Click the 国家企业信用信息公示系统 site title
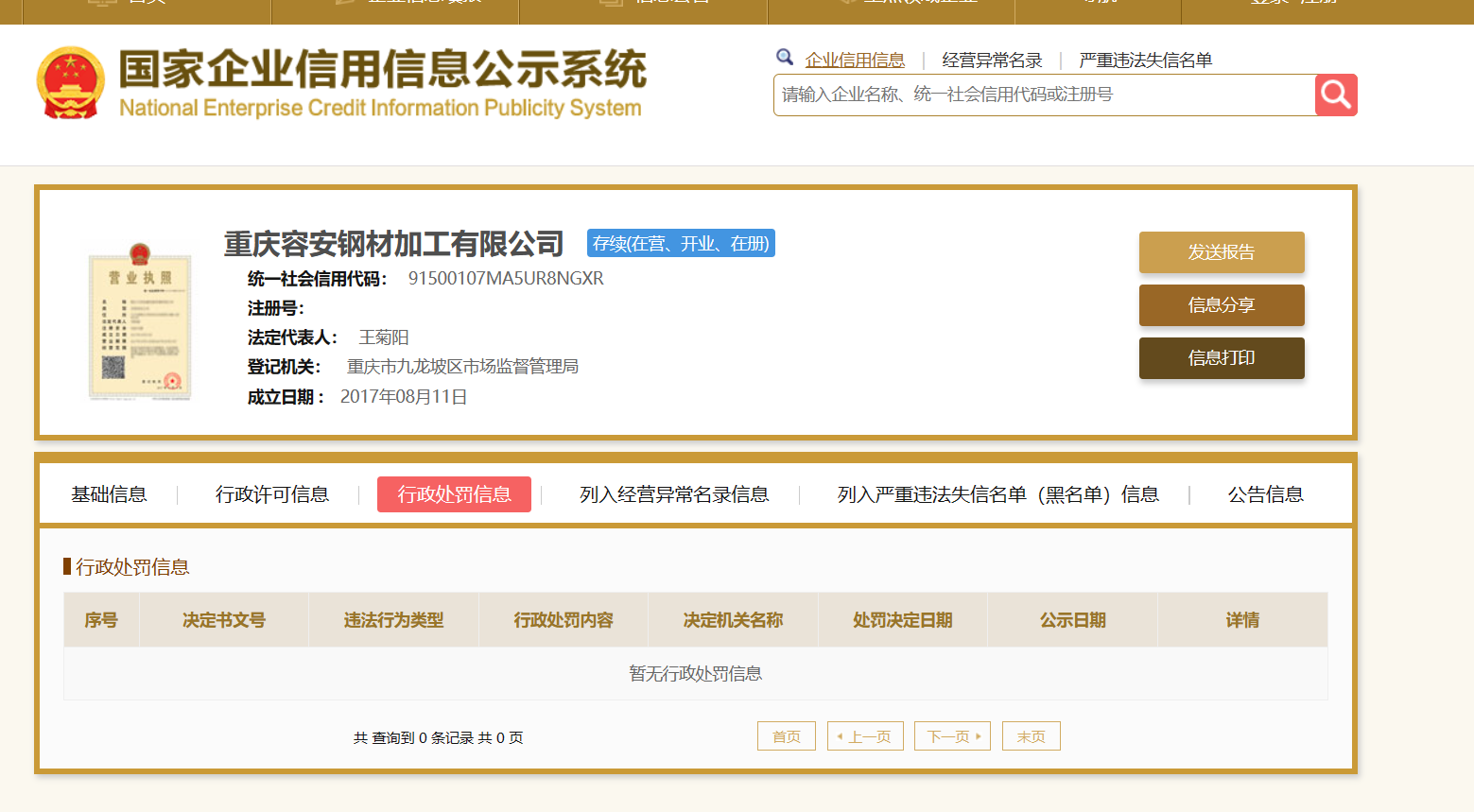Screen dimensions: 1474x812 pyautogui.click(x=382, y=69)
